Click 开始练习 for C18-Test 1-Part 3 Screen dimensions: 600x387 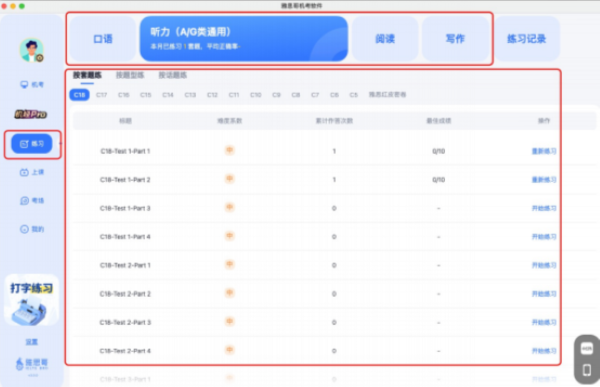pyautogui.click(x=544, y=208)
